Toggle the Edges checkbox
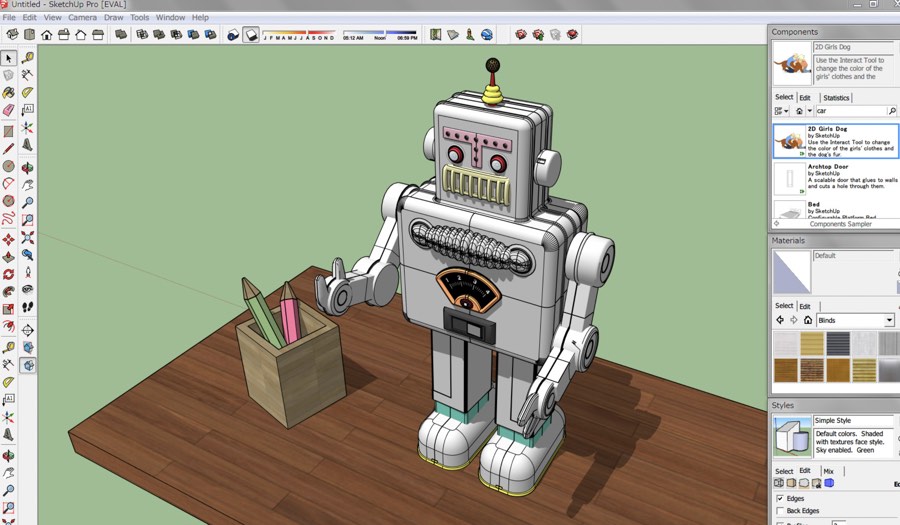The height and width of the screenshot is (525, 900). (x=780, y=498)
